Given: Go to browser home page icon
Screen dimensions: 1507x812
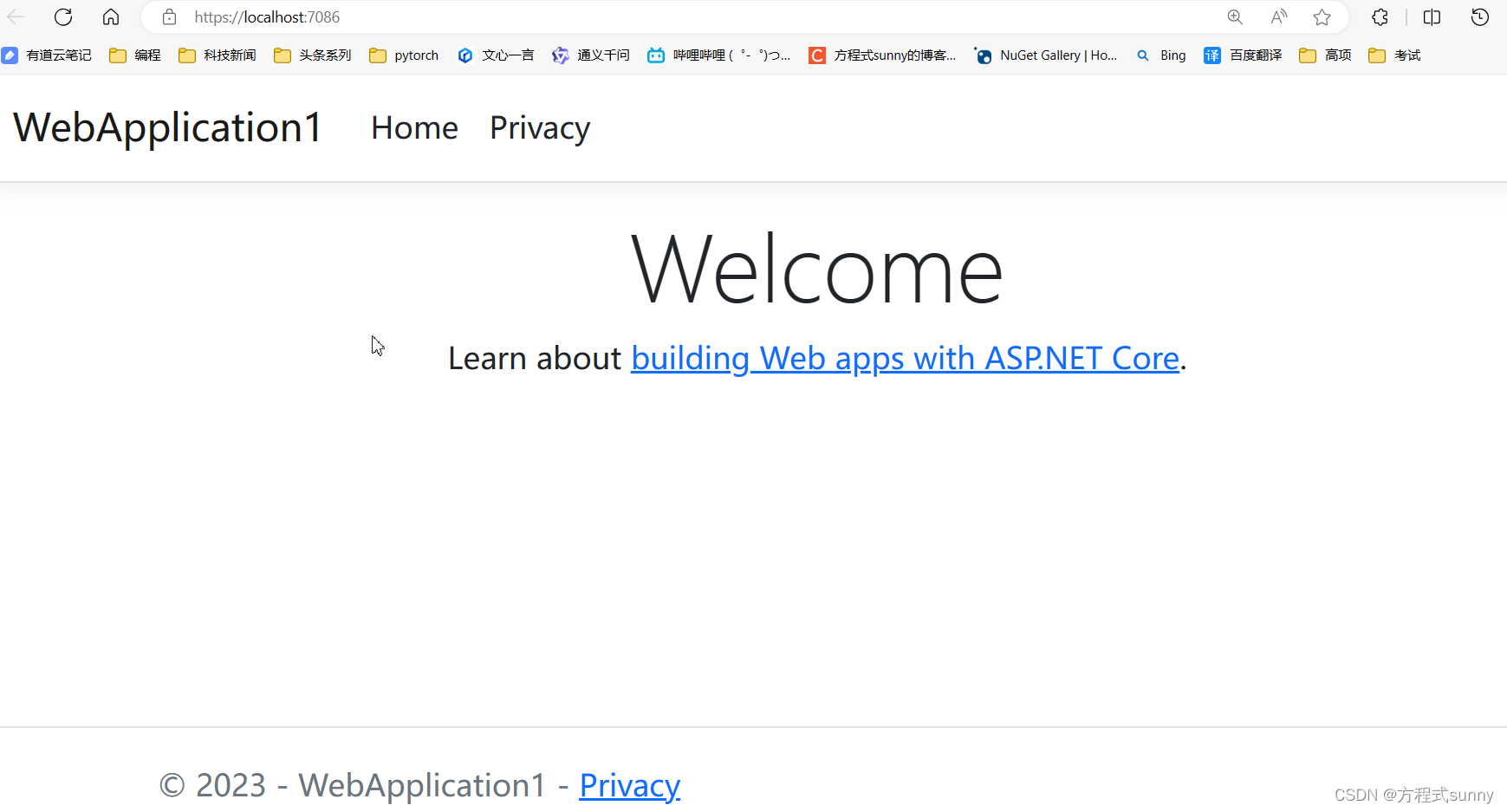Looking at the screenshot, I should coord(111,17).
